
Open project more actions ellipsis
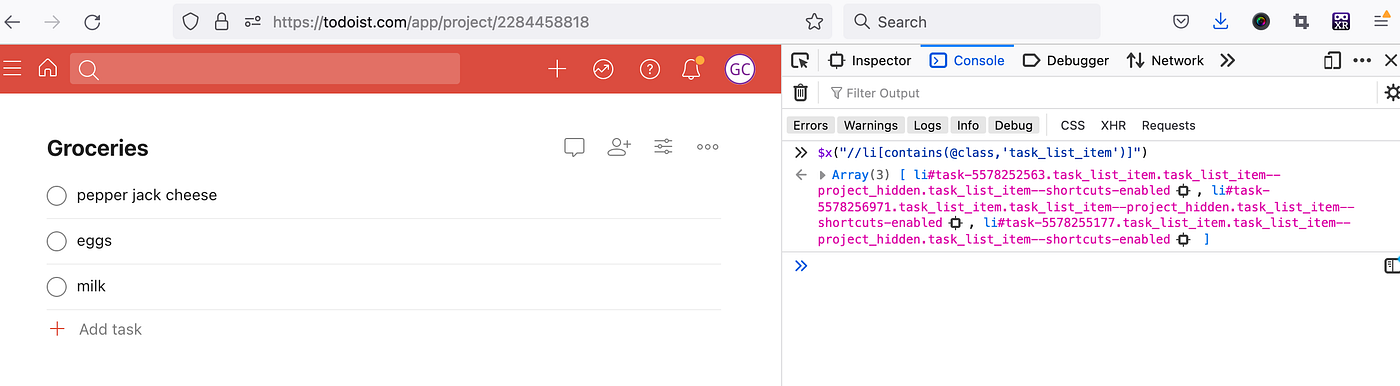coord(708,147)
